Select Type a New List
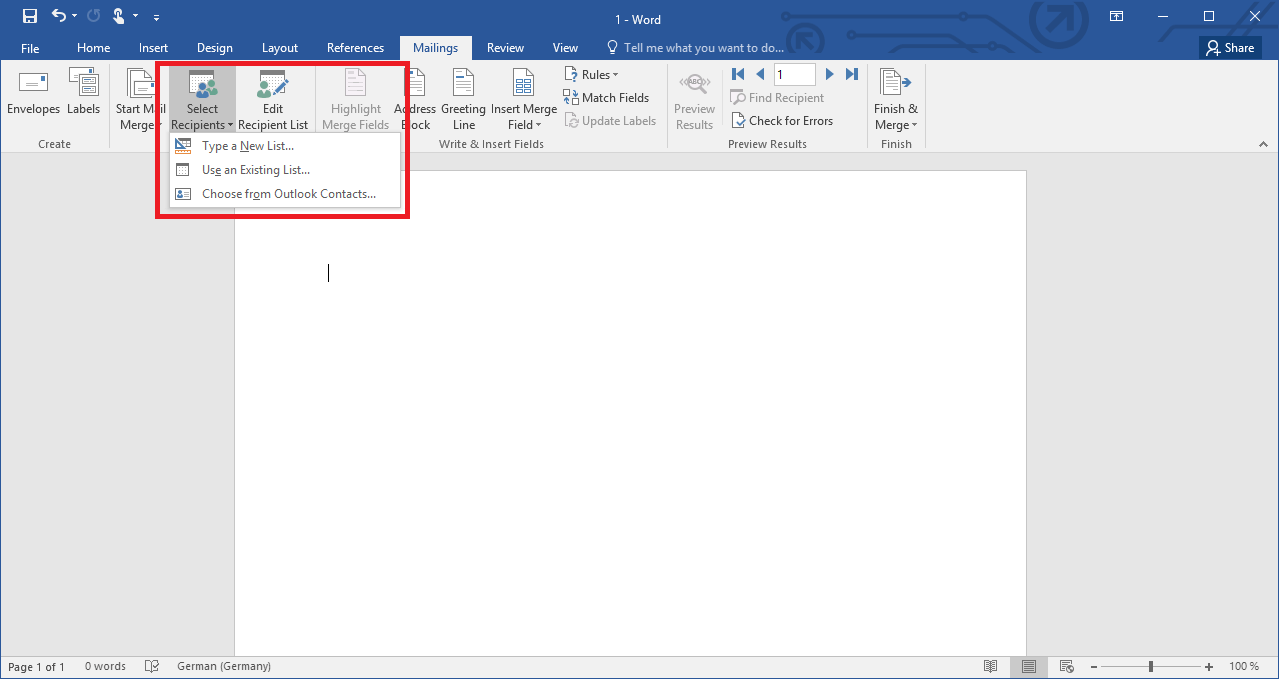 [245, 145]
